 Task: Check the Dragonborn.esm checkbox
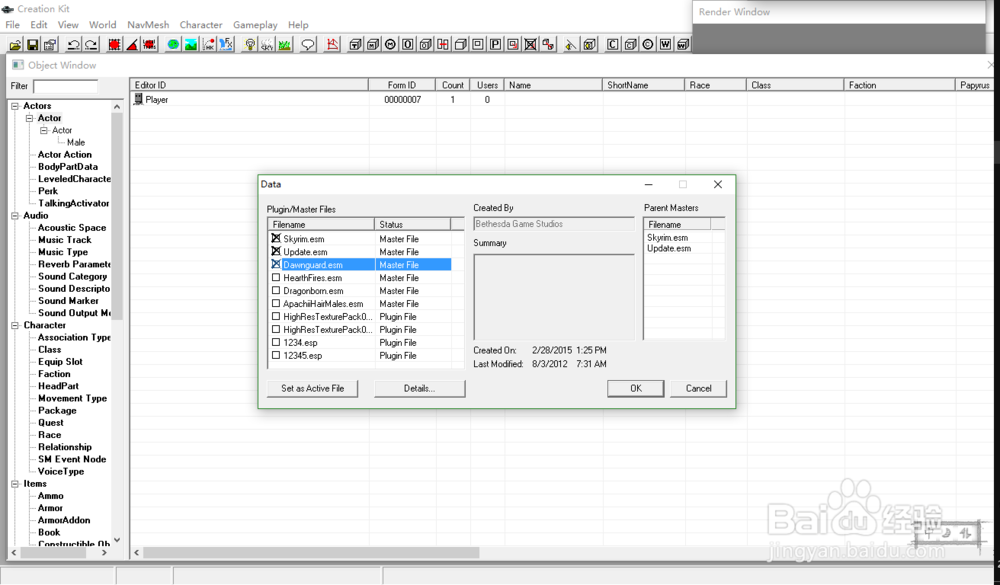pos(276,290)
